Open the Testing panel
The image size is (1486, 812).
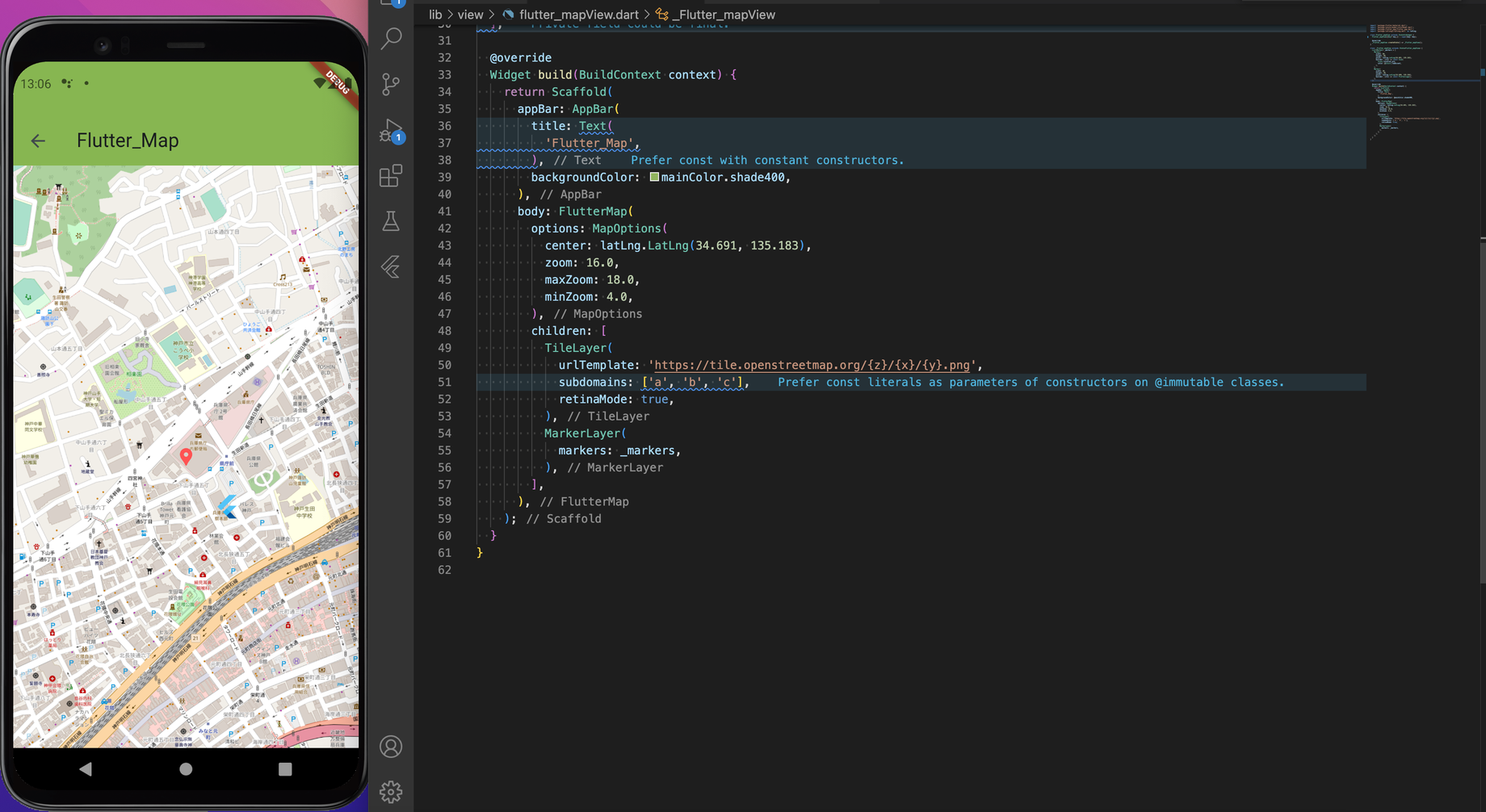pos(391,221)
